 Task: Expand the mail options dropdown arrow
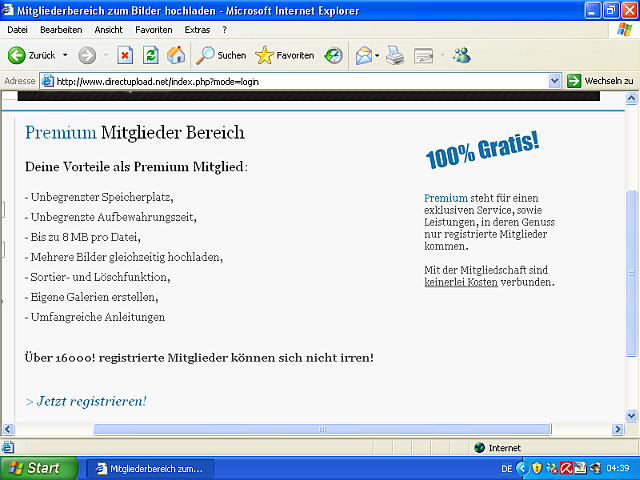tap(378, 55)
